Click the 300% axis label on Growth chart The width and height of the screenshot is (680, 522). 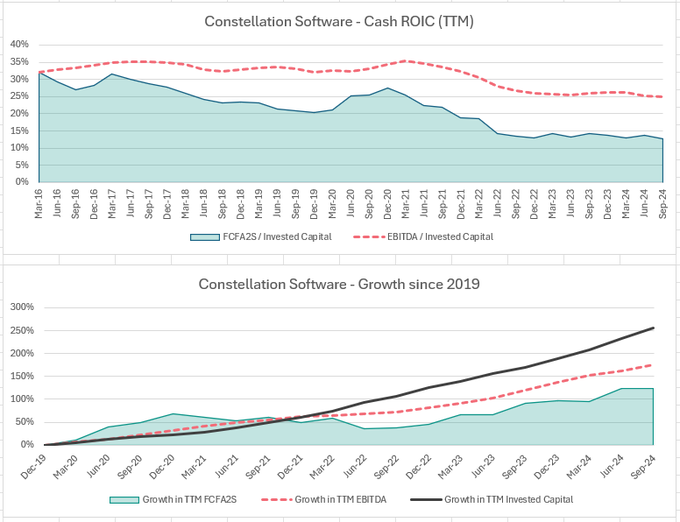[22, 307]
